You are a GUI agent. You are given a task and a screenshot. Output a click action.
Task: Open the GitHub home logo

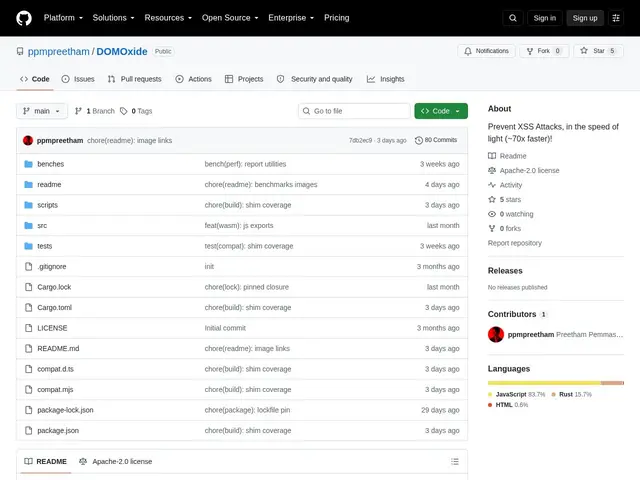click(24, 18)
